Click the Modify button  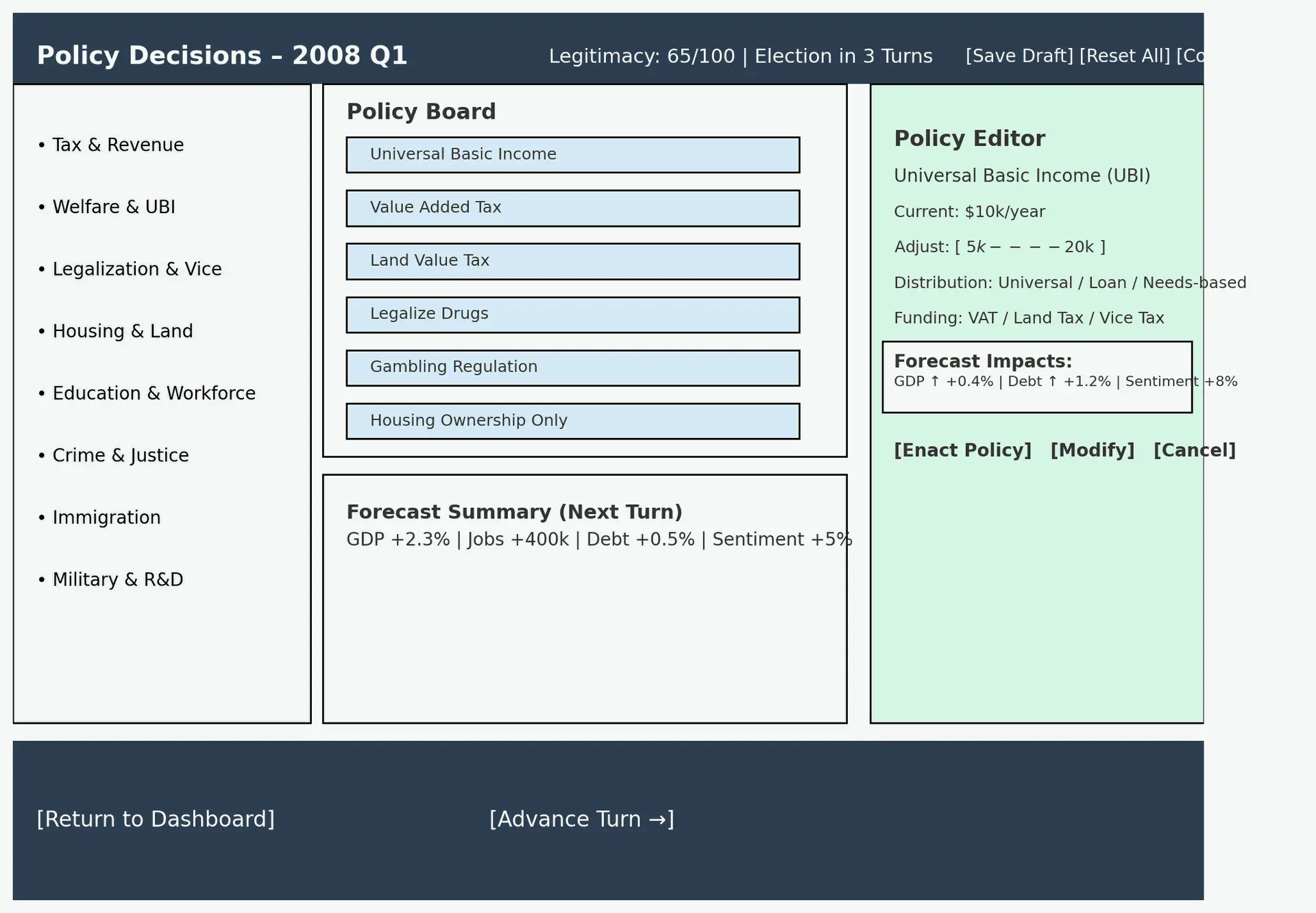click(x=1093, y=450)
